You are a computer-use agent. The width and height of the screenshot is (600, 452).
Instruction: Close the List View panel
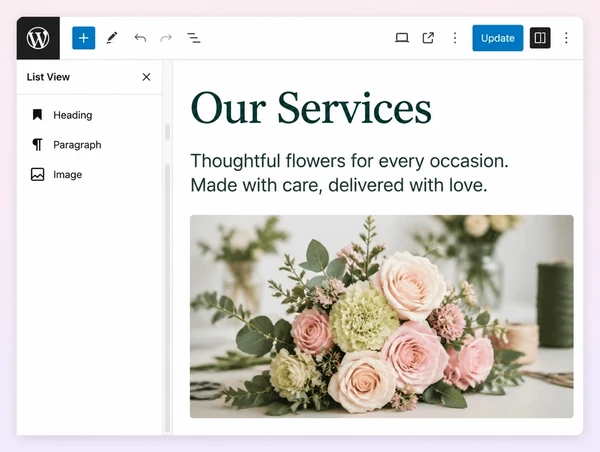(x=146, y=77)
